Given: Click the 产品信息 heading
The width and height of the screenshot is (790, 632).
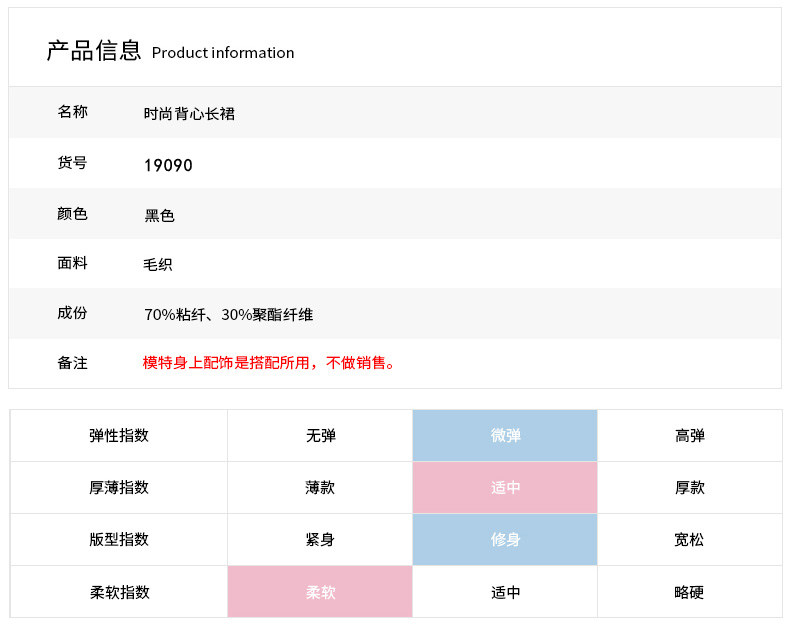Looking at the screenshot, I should (x=94, y=51).
